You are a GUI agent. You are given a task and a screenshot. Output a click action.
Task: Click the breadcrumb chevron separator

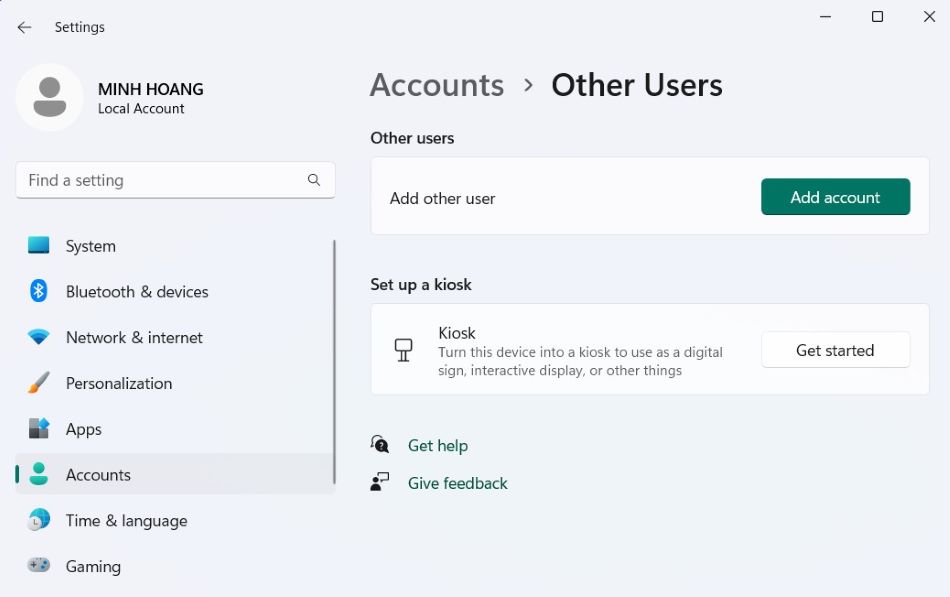pyautogui.click(x=528, y=85)
